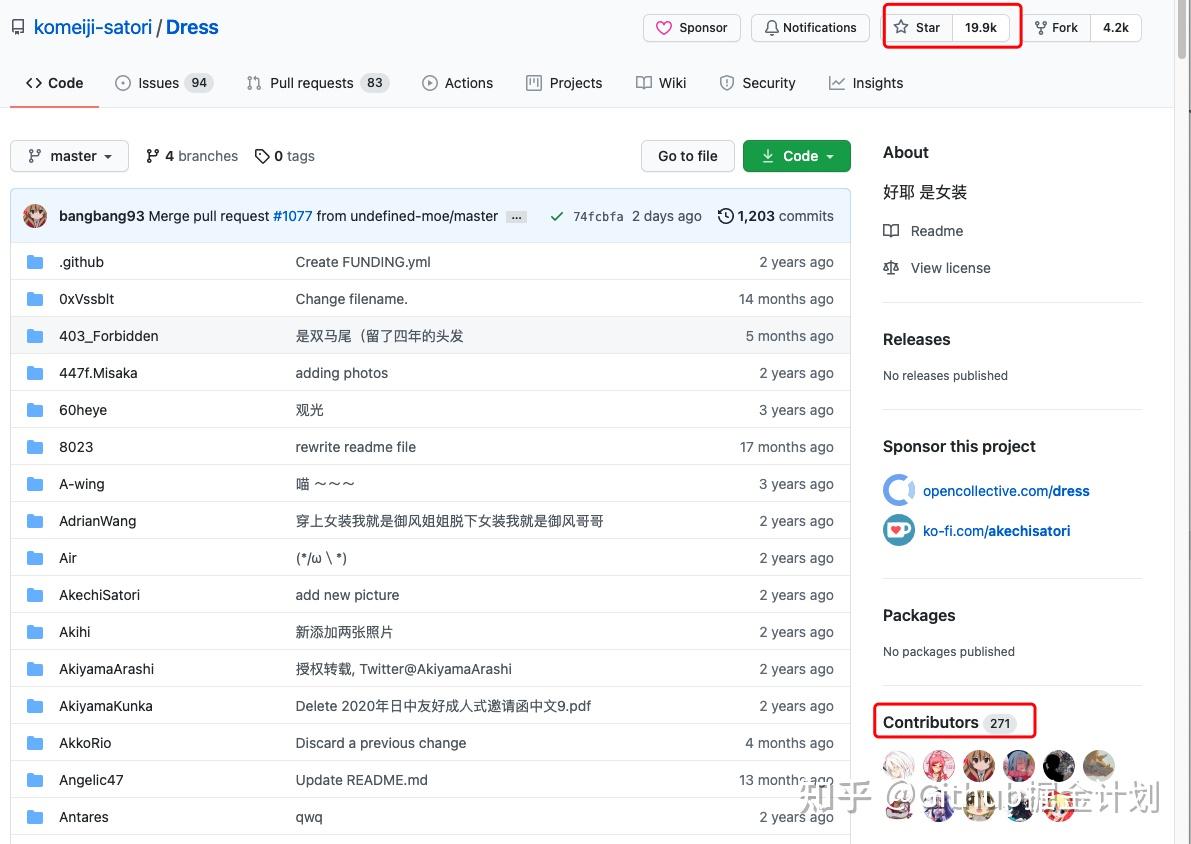The width and height of the screenshot is (1191, 844).
Task: Expand the truncated commit message ellipsis
Action: pos(516,216)
